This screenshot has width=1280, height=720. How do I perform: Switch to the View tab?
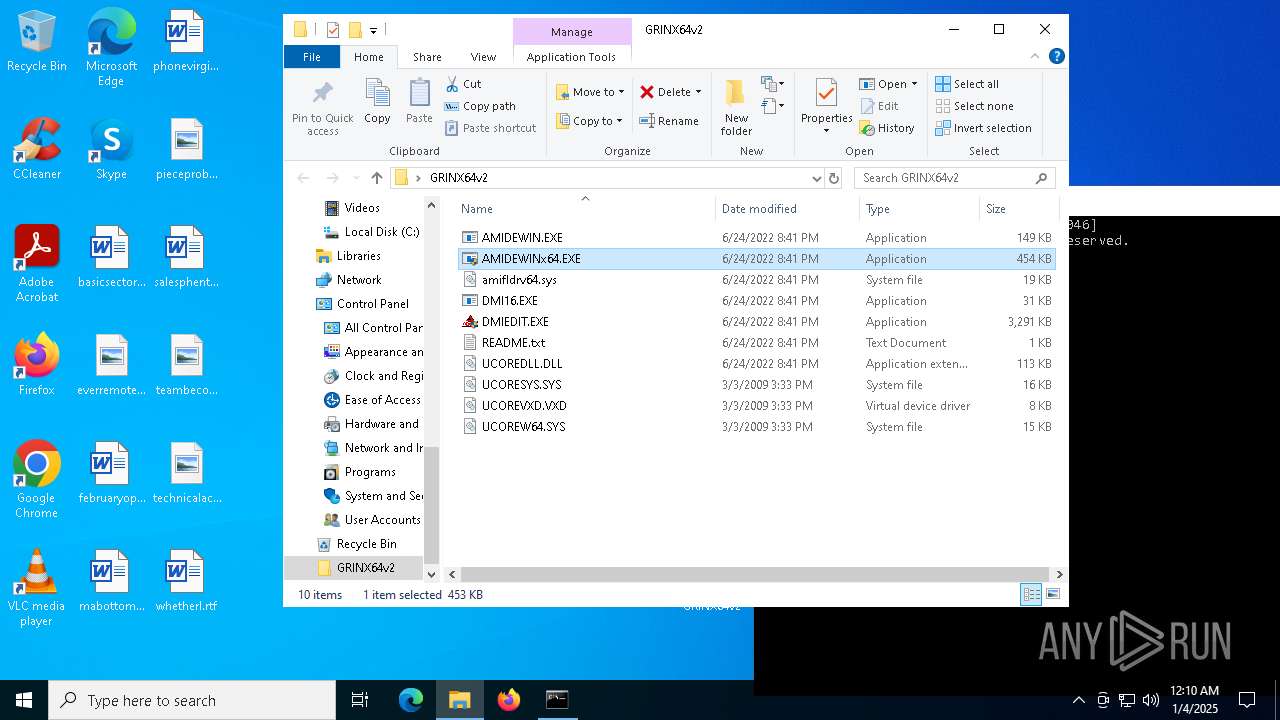click(x=483, y=57)
